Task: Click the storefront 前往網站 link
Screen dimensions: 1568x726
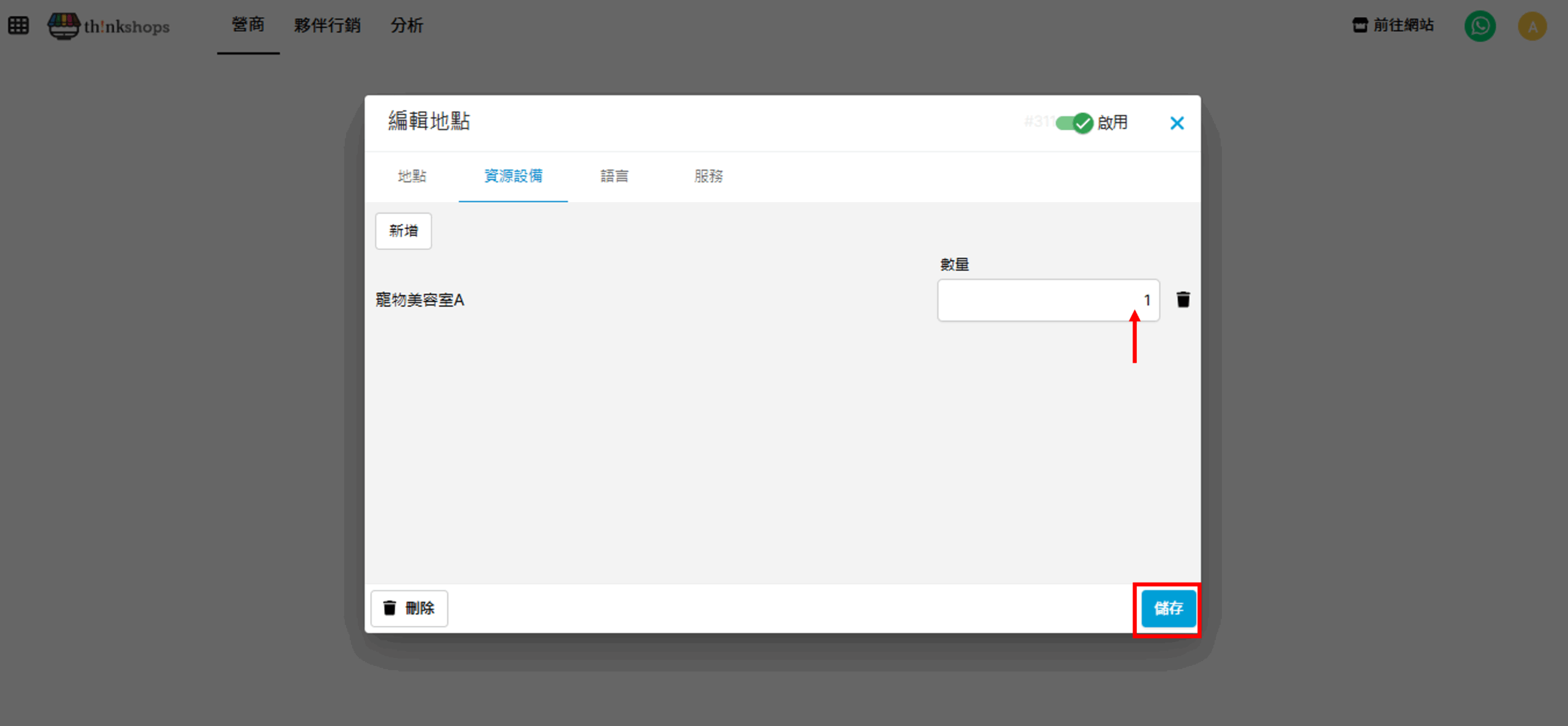Action: 1393,25
